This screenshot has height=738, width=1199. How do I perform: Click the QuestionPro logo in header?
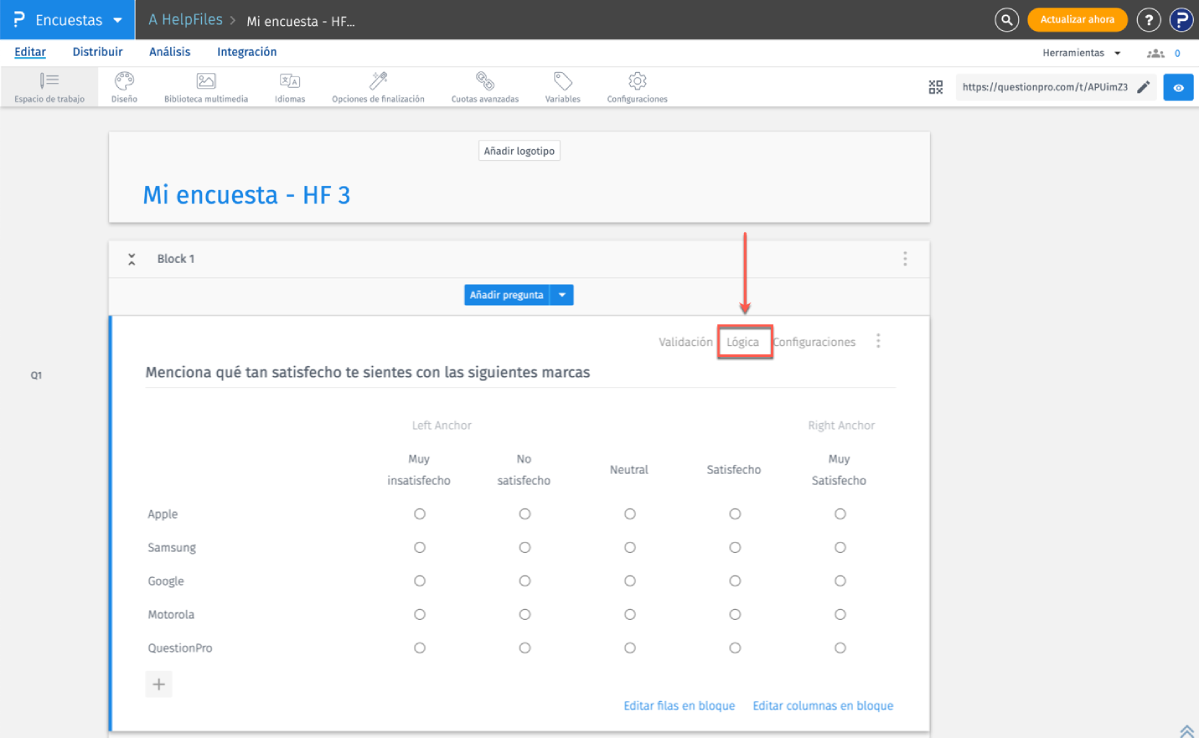(x=19, y=19)
